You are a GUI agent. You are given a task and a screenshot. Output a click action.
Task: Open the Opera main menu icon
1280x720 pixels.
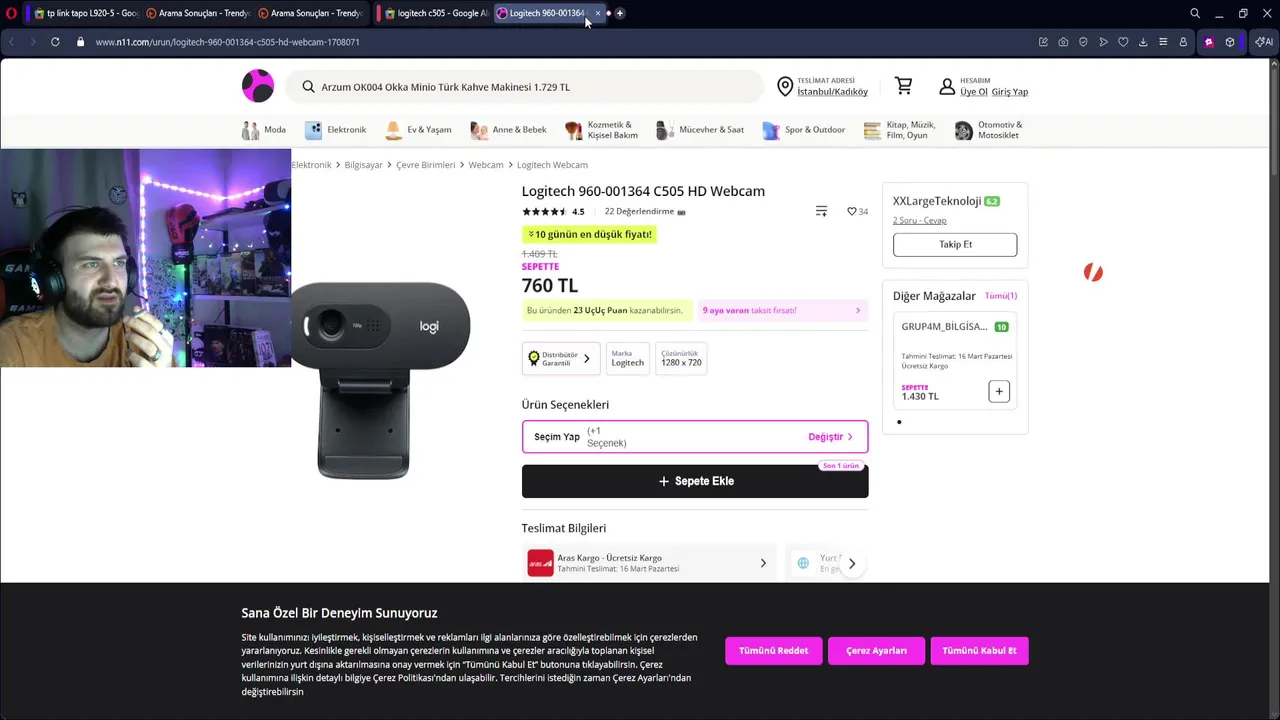click(x=11, y=13)
